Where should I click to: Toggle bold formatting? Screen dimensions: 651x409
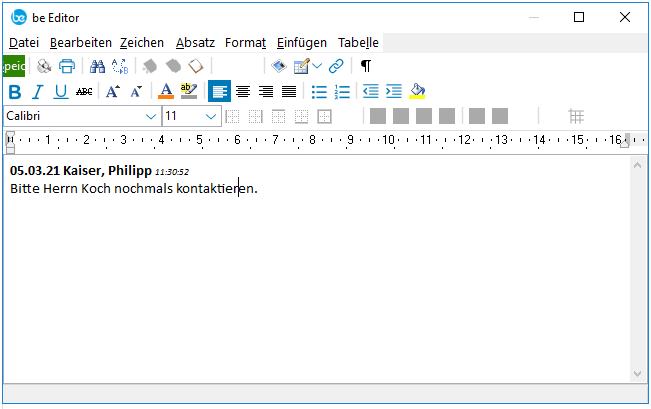coord(14,92)
